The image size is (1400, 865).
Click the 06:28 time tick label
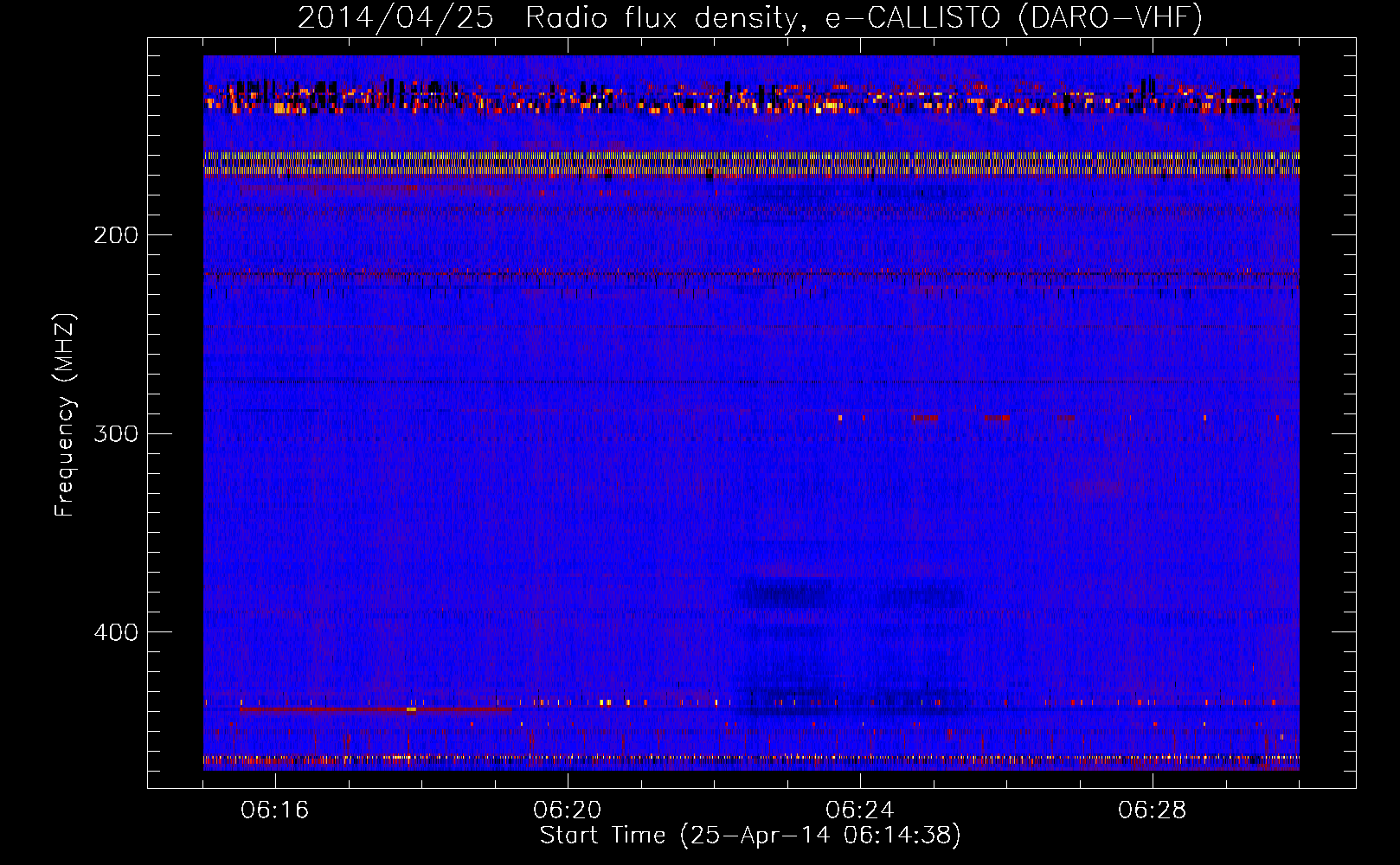tap(1153, 811)
